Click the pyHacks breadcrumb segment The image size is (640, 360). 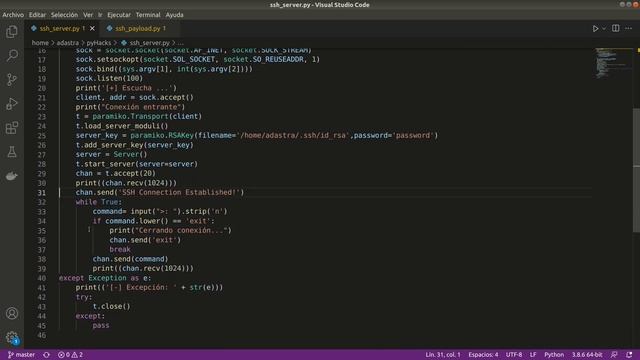point(98,42)
